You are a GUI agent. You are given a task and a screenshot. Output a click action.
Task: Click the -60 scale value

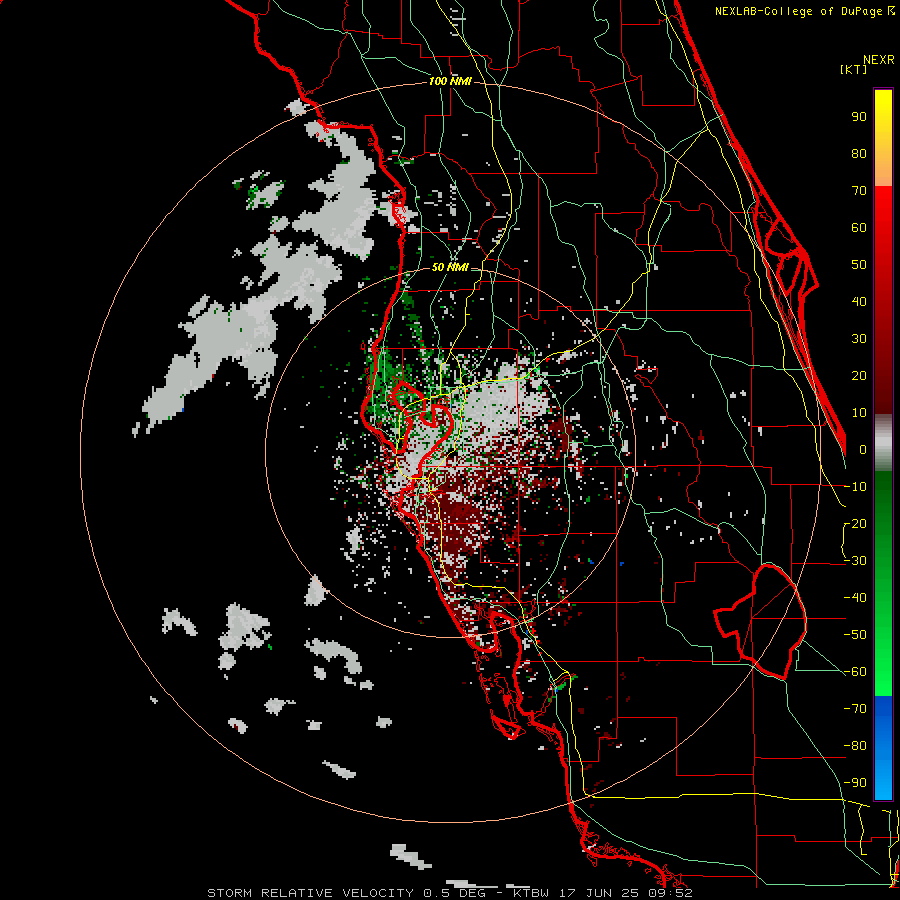[855, 672]
